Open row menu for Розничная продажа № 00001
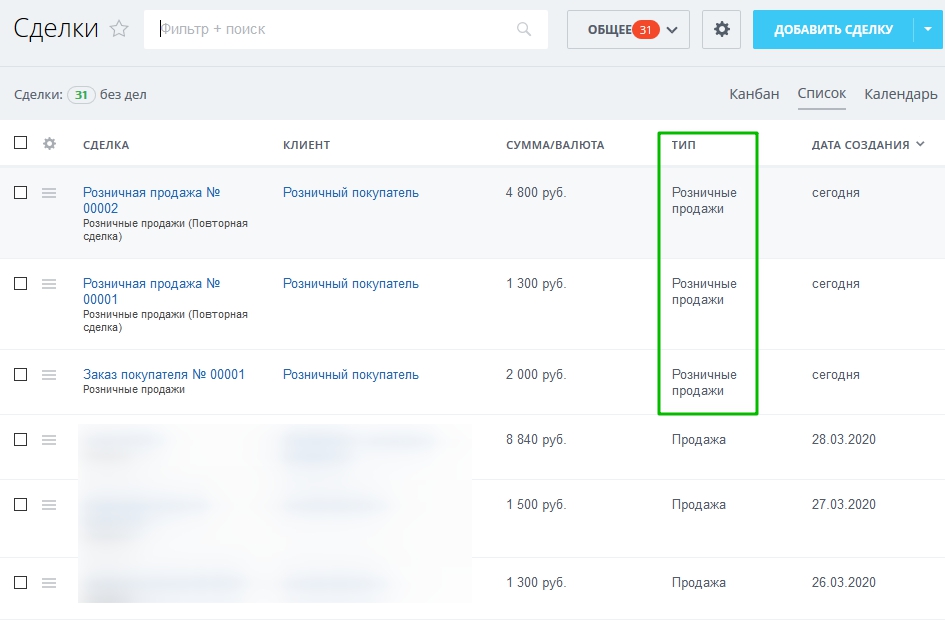This screenshot has width=945, height=620. point(49,284)
